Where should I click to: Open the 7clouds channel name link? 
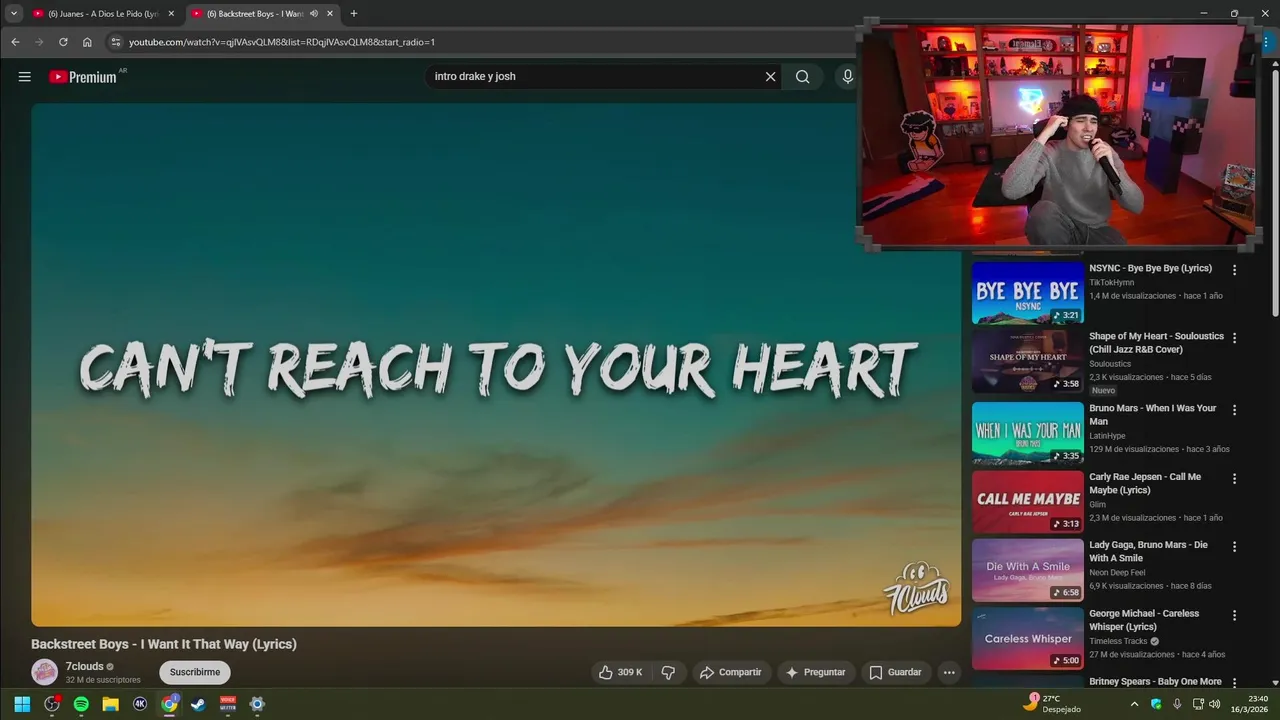point(85,666)
